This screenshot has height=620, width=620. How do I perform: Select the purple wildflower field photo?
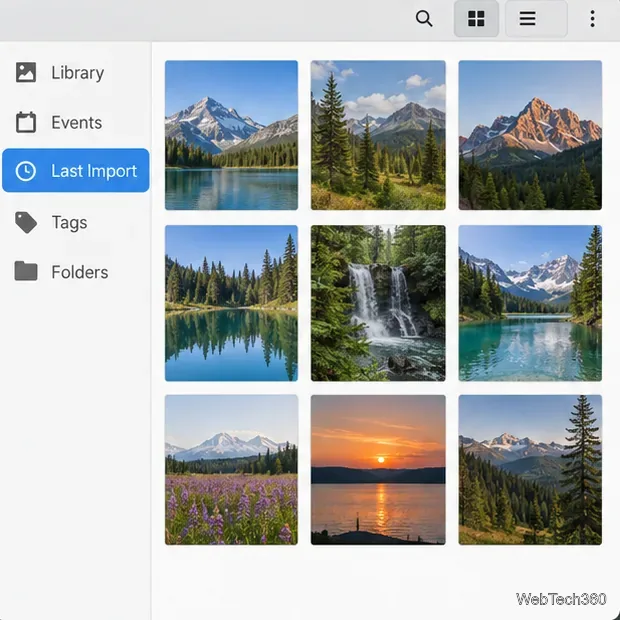[x=231, y=470]
